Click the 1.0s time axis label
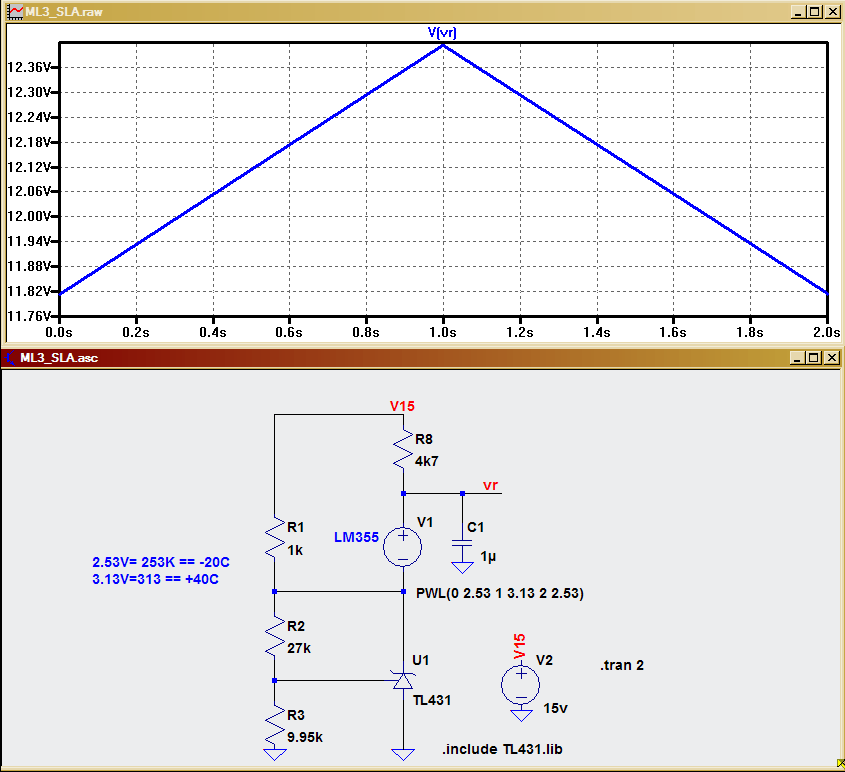 coord(443,332)
